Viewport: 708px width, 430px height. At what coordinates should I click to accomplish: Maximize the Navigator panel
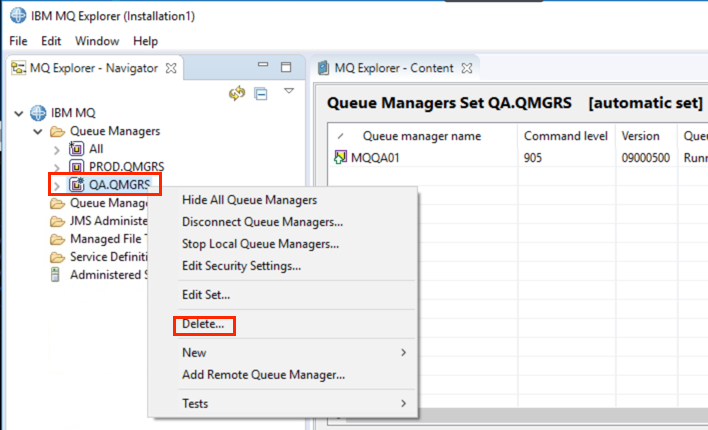click(x=286, y=67)
